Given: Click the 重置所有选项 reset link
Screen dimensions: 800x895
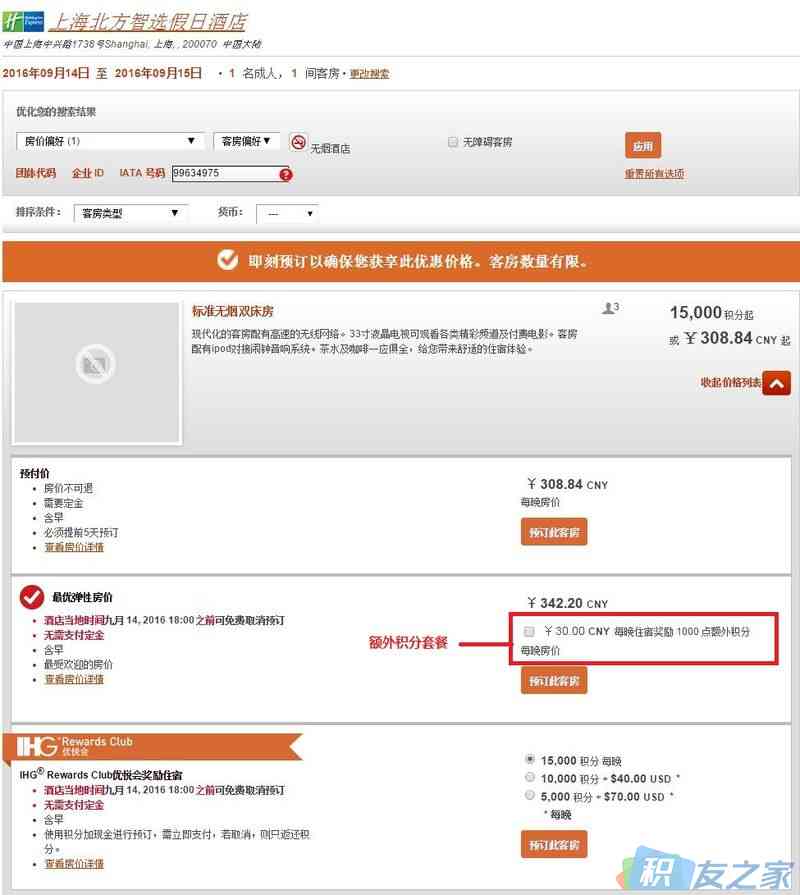Looking at the screenshot, I should (654, 174).
